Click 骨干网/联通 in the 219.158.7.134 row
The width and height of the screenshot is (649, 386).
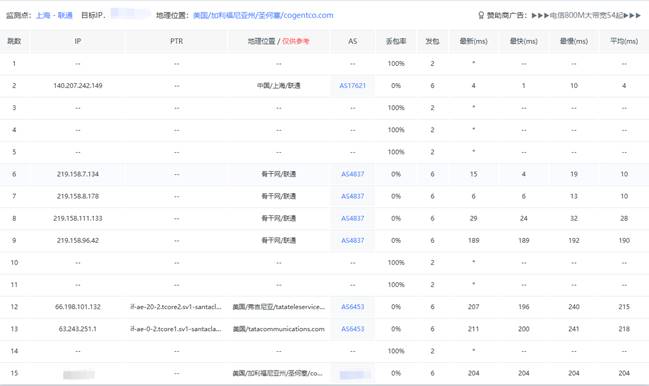coord(279,174)
